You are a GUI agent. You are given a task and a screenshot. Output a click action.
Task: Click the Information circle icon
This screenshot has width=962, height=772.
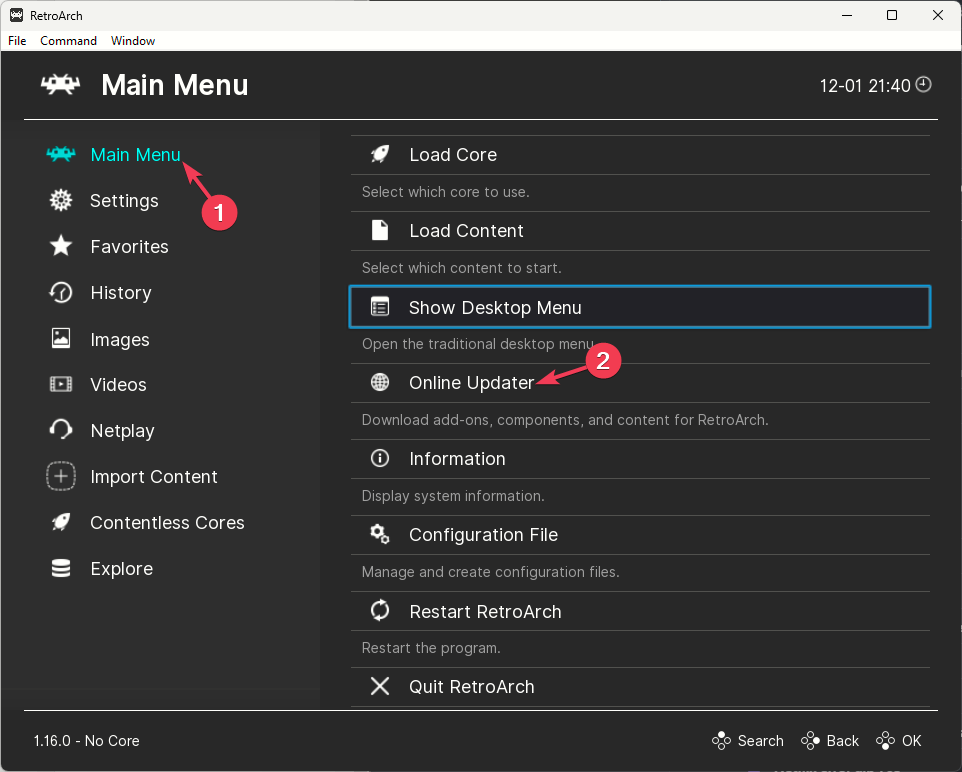coord(380,459)
